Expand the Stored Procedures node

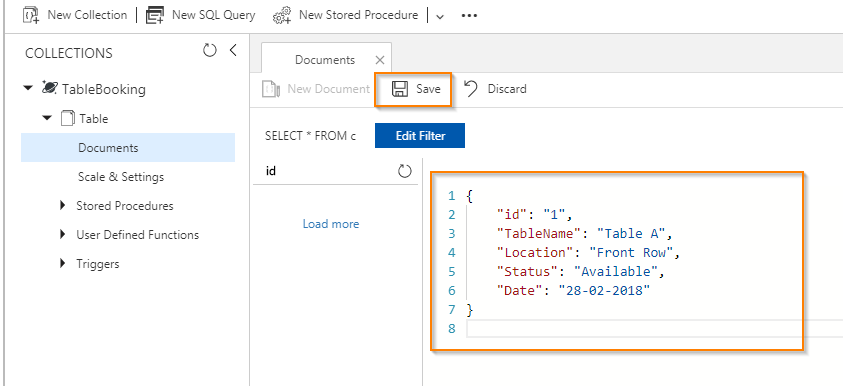tap(63, 205)
